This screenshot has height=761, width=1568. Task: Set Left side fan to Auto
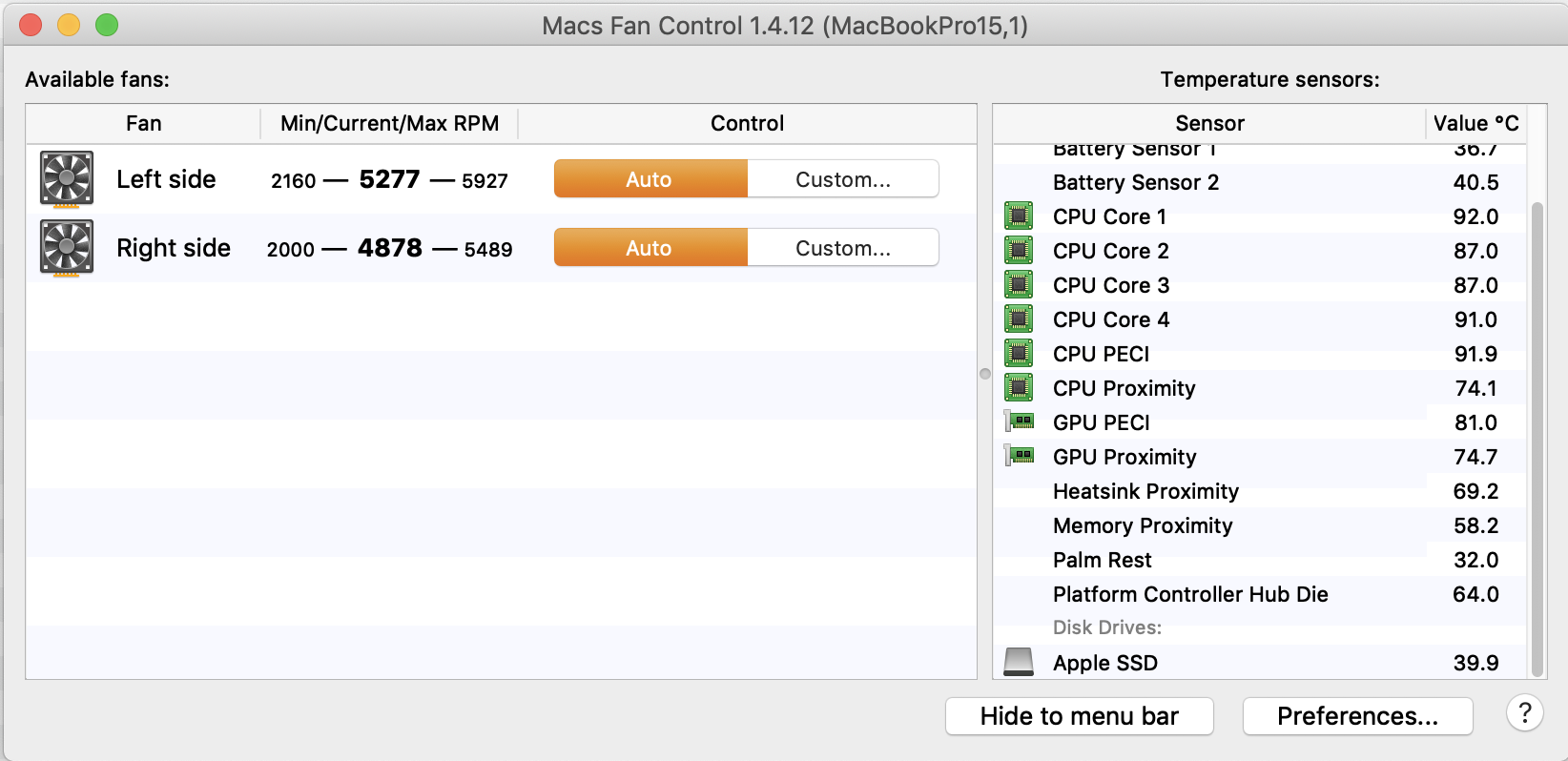pyautogui.click(x=650, y=179)
